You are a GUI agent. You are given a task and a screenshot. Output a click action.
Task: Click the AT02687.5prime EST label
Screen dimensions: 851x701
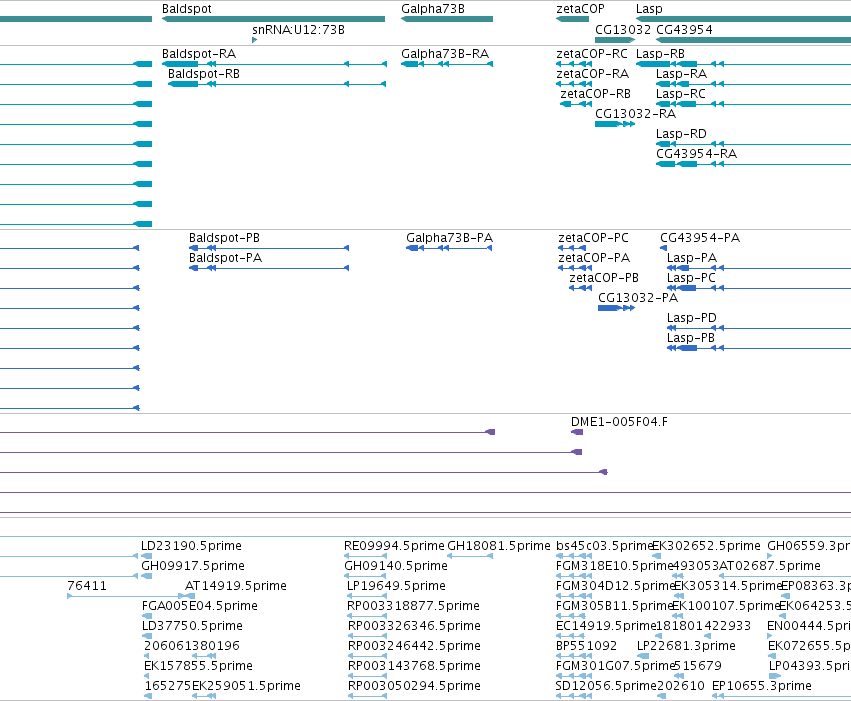(x=770, y=566)
